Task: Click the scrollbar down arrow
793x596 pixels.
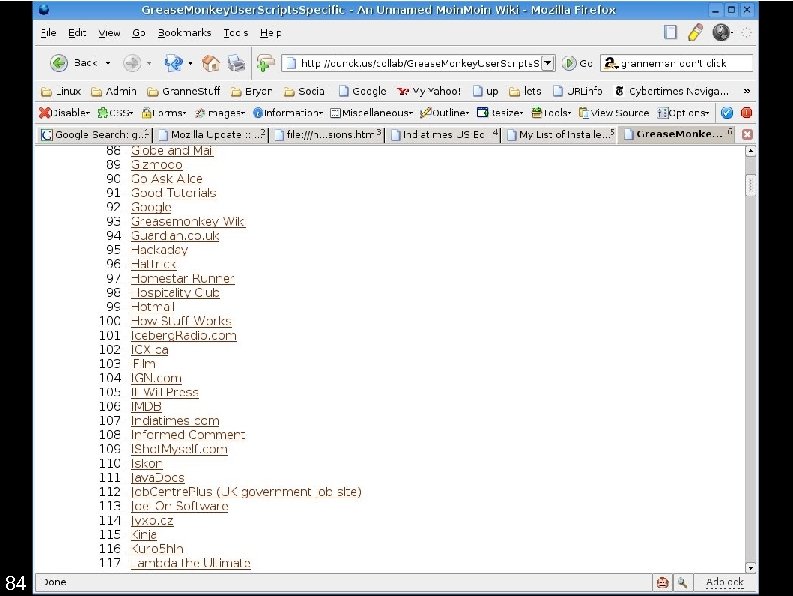Action: click(751, 568)
